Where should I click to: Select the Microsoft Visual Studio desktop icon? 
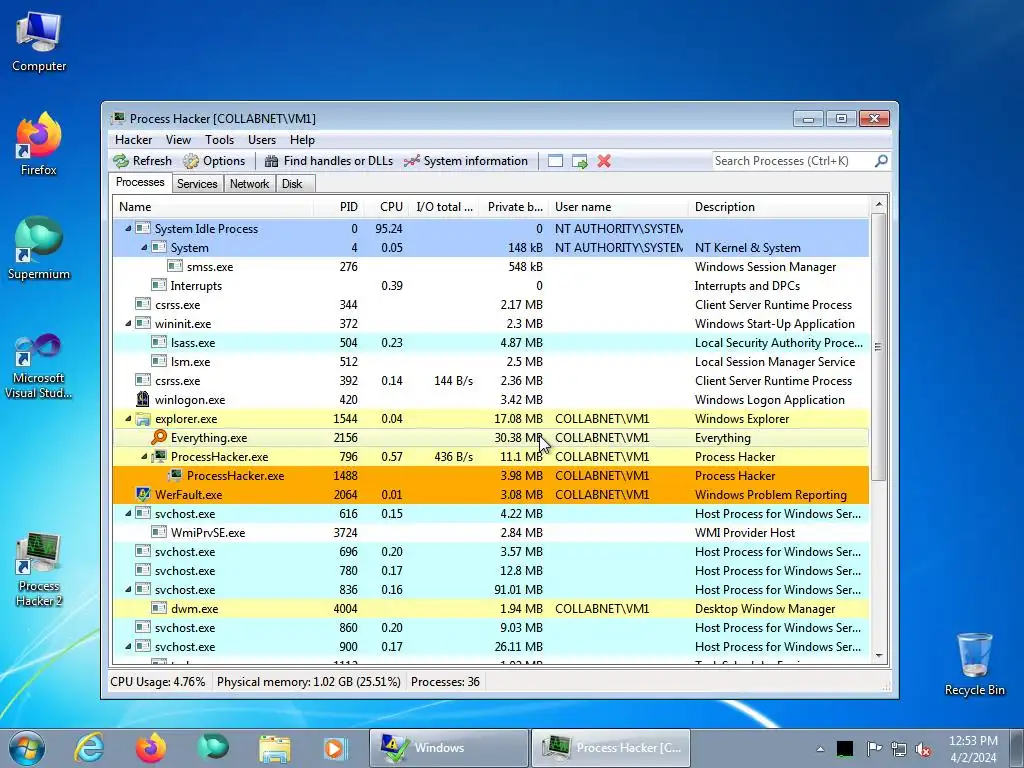(x=39, y=366)
